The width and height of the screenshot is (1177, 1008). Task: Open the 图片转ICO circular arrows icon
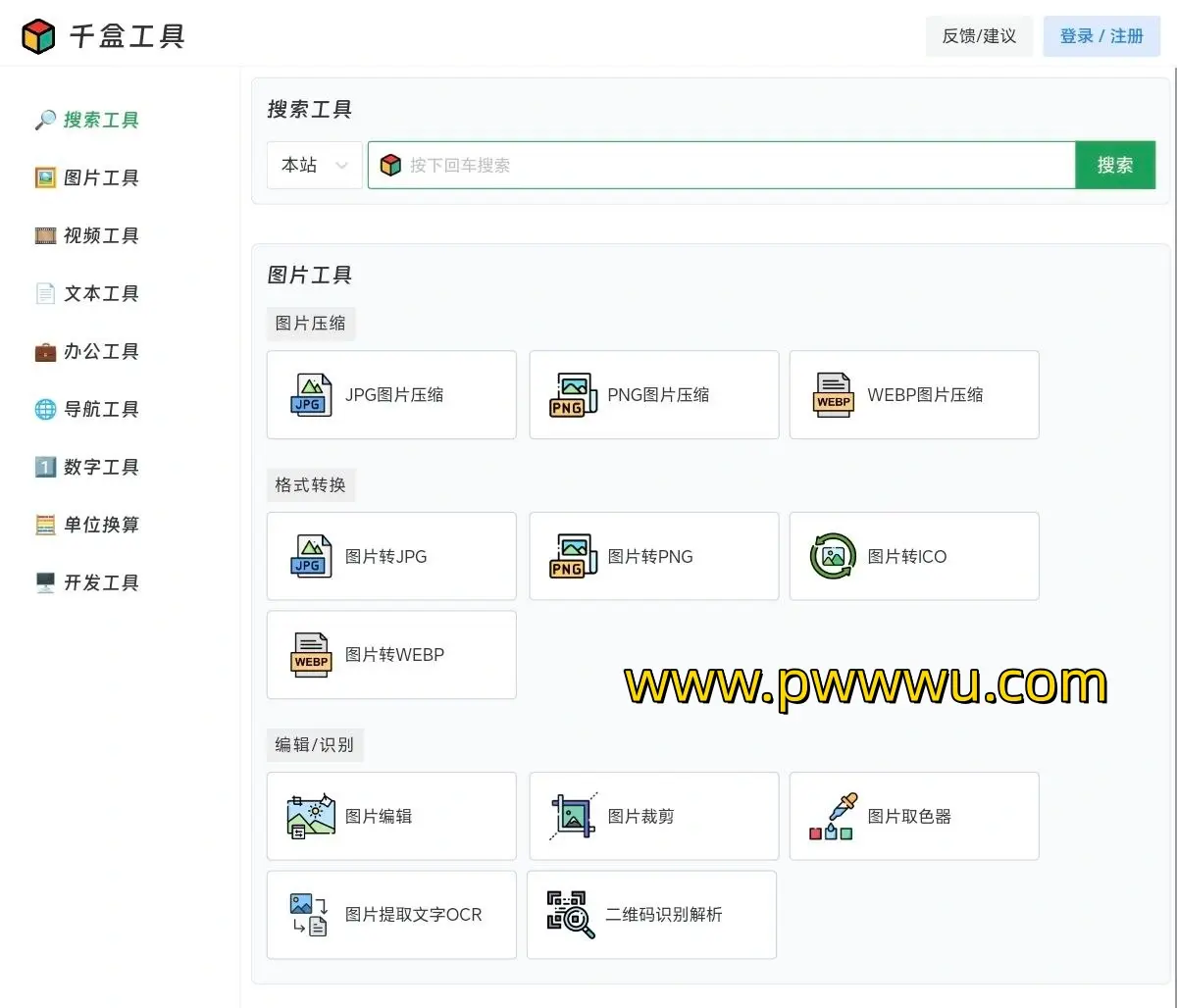coord(834,556)
